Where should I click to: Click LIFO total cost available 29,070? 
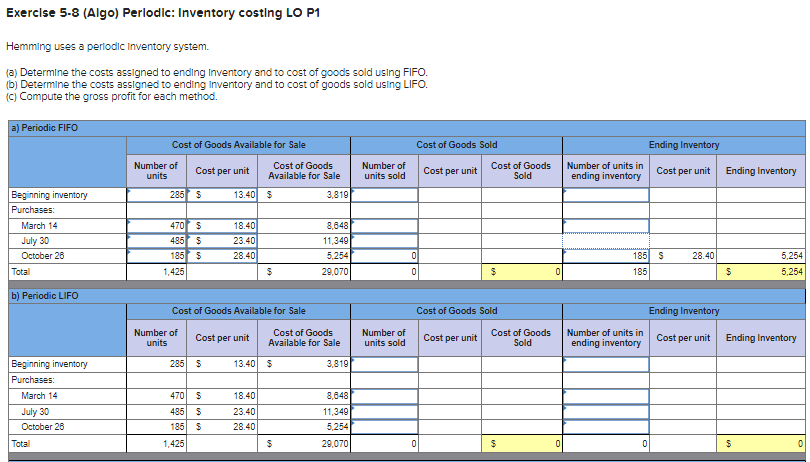[x=304, y=443]
